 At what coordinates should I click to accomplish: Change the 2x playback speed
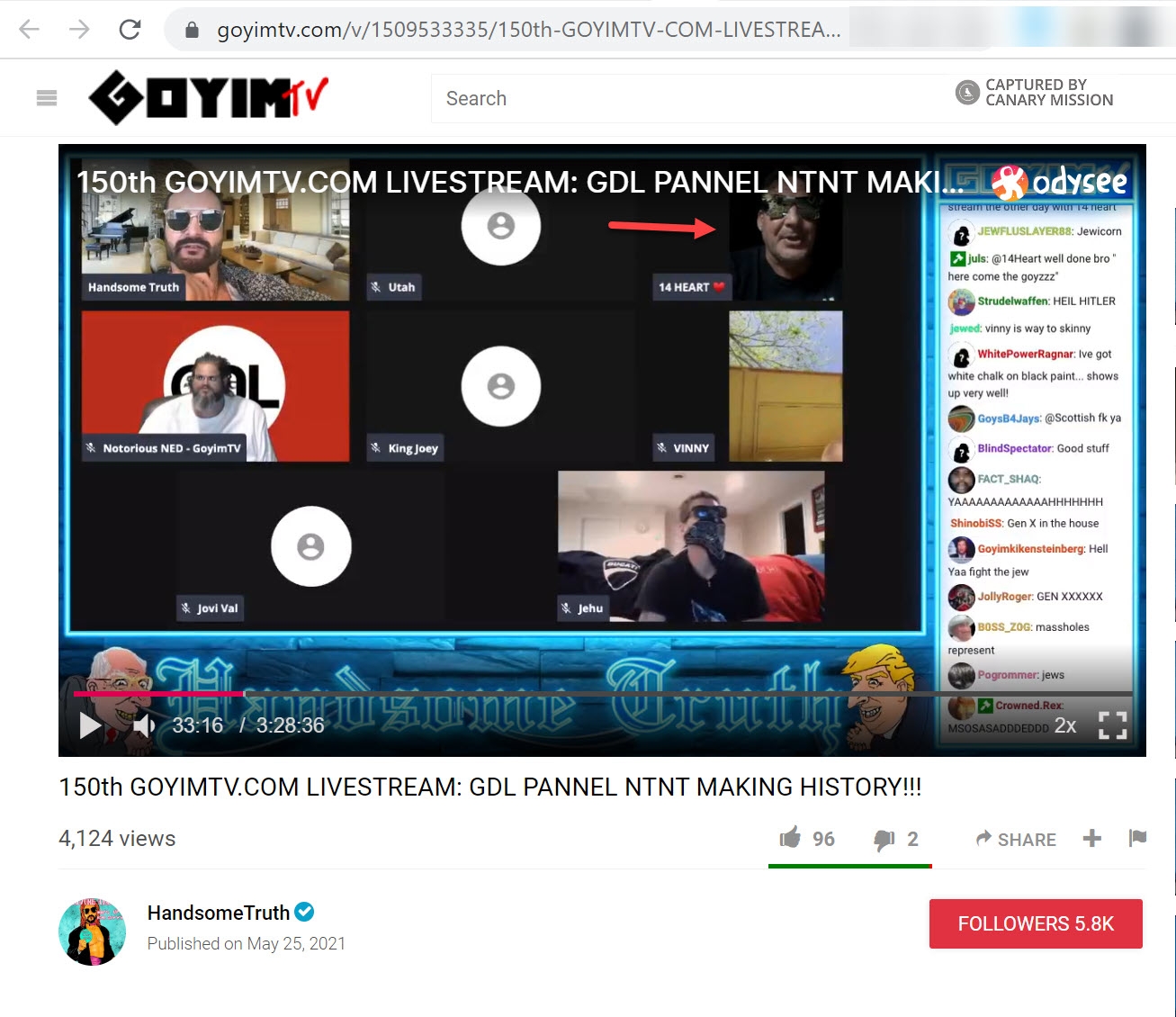click(1065, 725)
